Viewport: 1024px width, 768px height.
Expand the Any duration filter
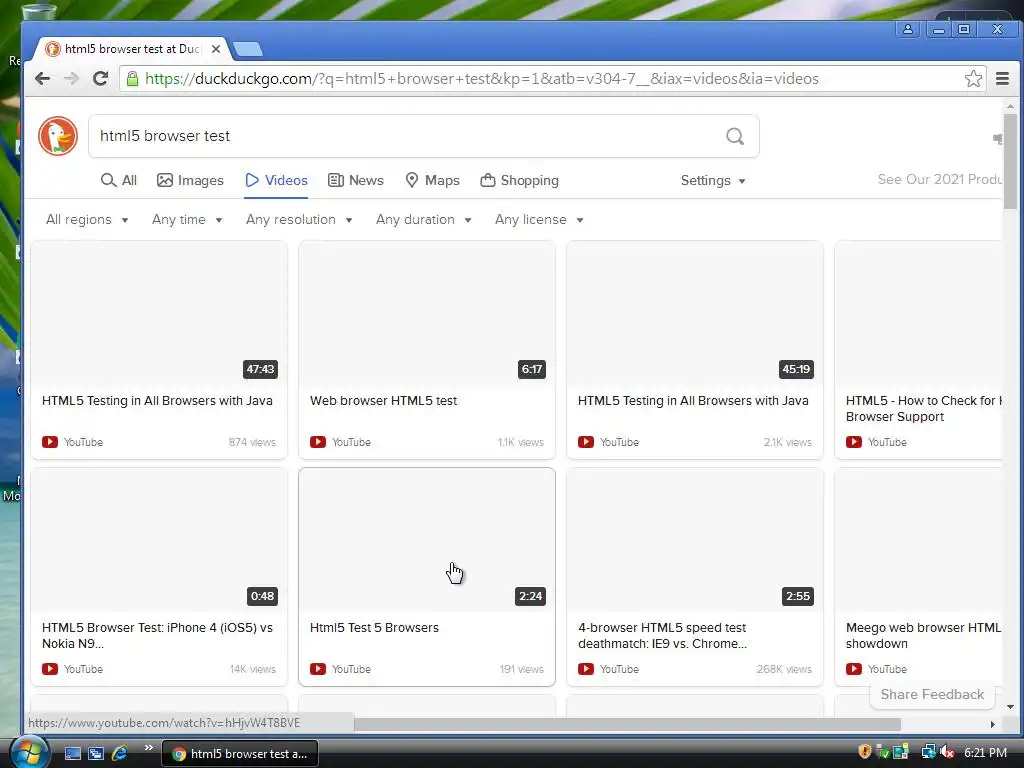(424, 219)
